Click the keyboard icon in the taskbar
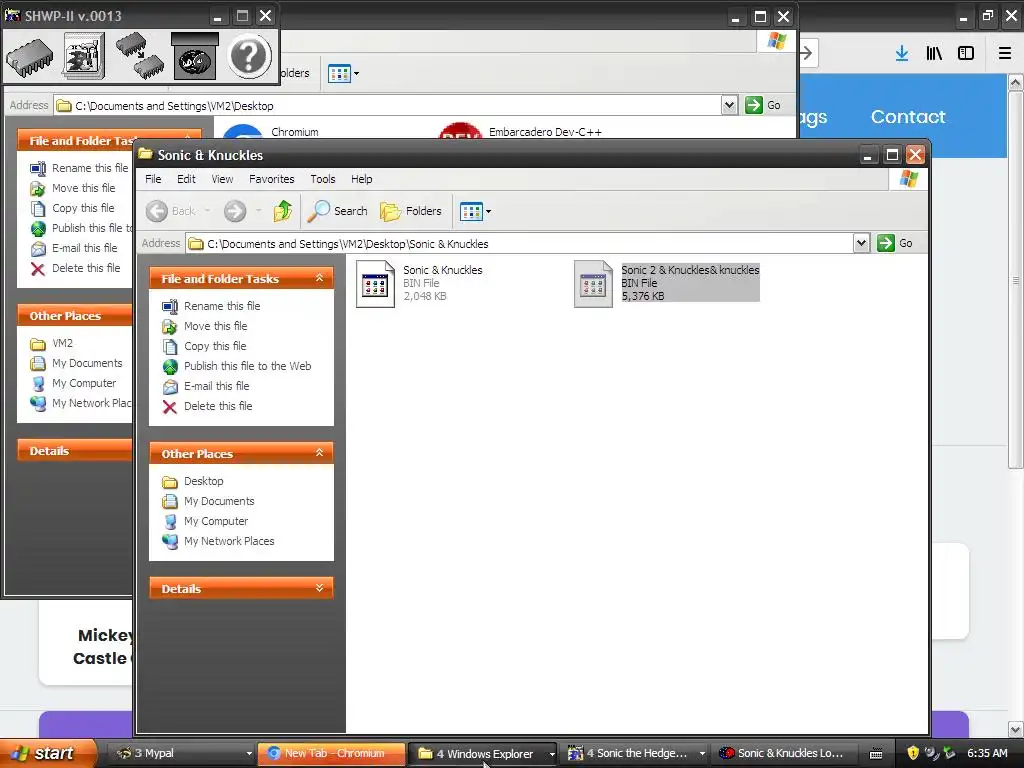This screenshot has width=1024, height=768. (876, 754)
